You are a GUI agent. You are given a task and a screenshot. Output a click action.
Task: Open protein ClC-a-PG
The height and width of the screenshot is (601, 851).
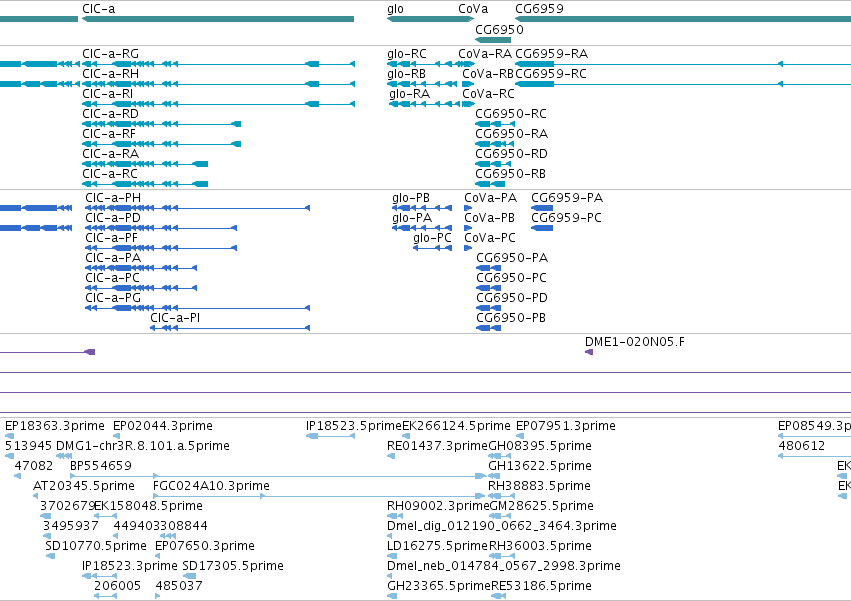pos(113,299)
